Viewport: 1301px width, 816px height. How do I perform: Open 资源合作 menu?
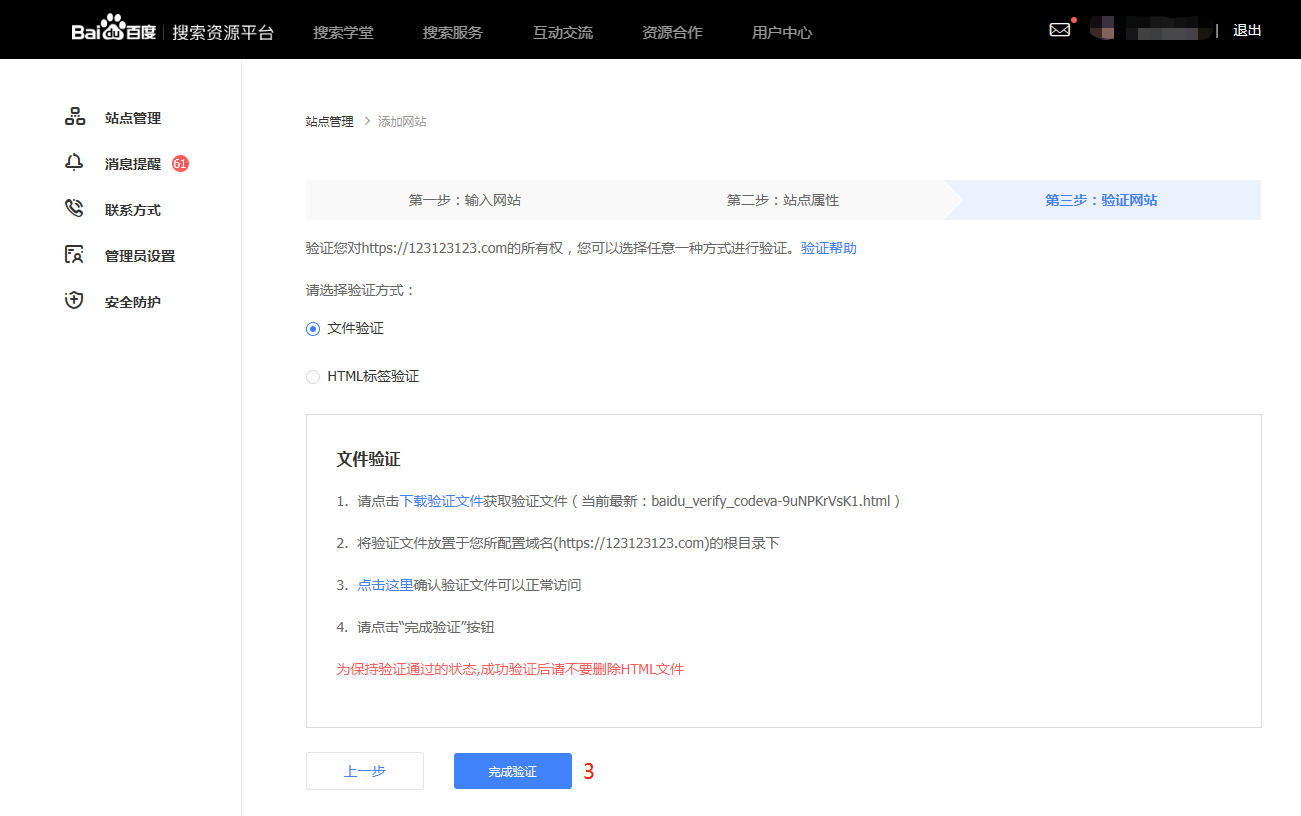pyautogui.click(x=672, y=32)
